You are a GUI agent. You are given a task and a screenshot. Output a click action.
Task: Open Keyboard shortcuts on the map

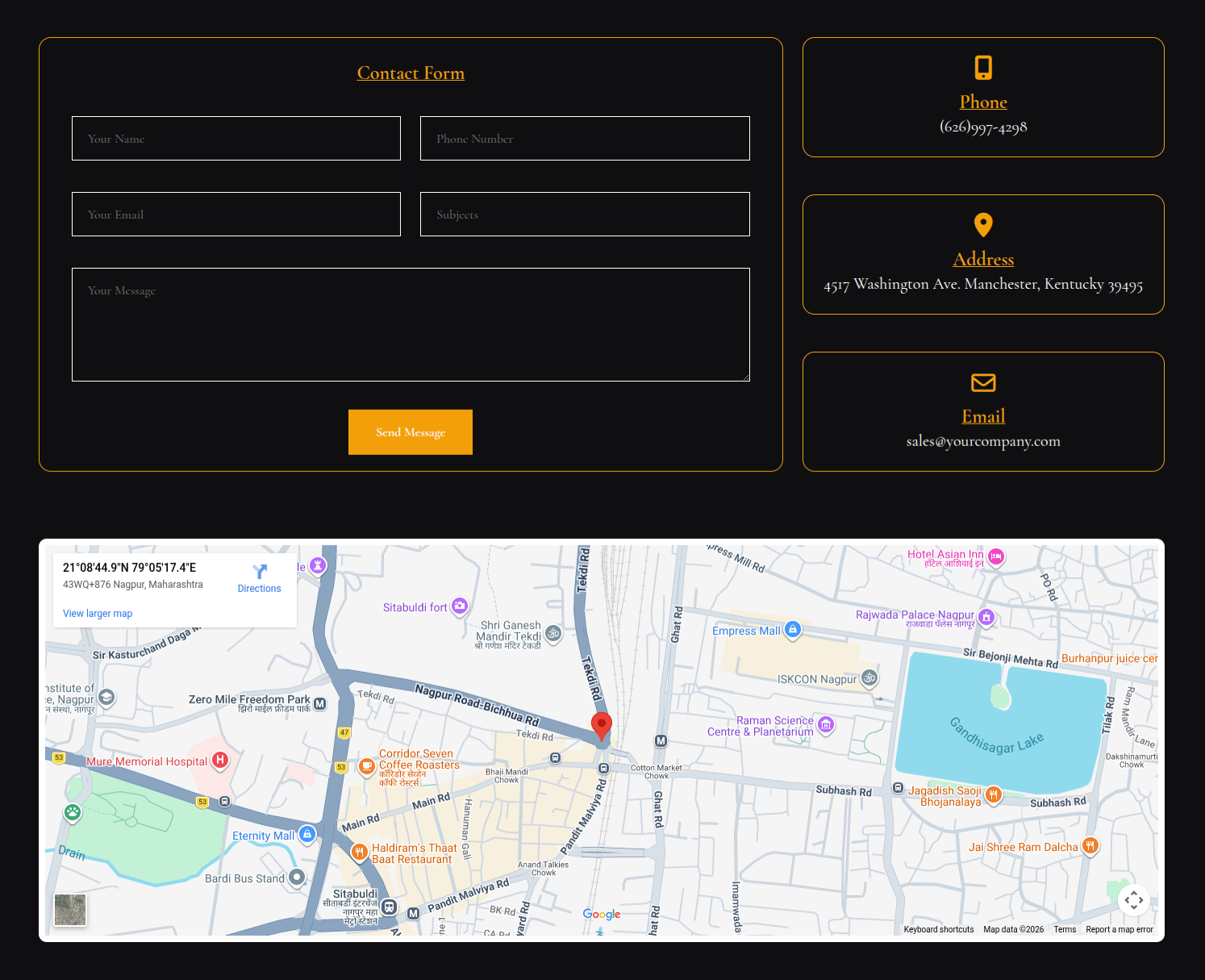pos(938,930)
